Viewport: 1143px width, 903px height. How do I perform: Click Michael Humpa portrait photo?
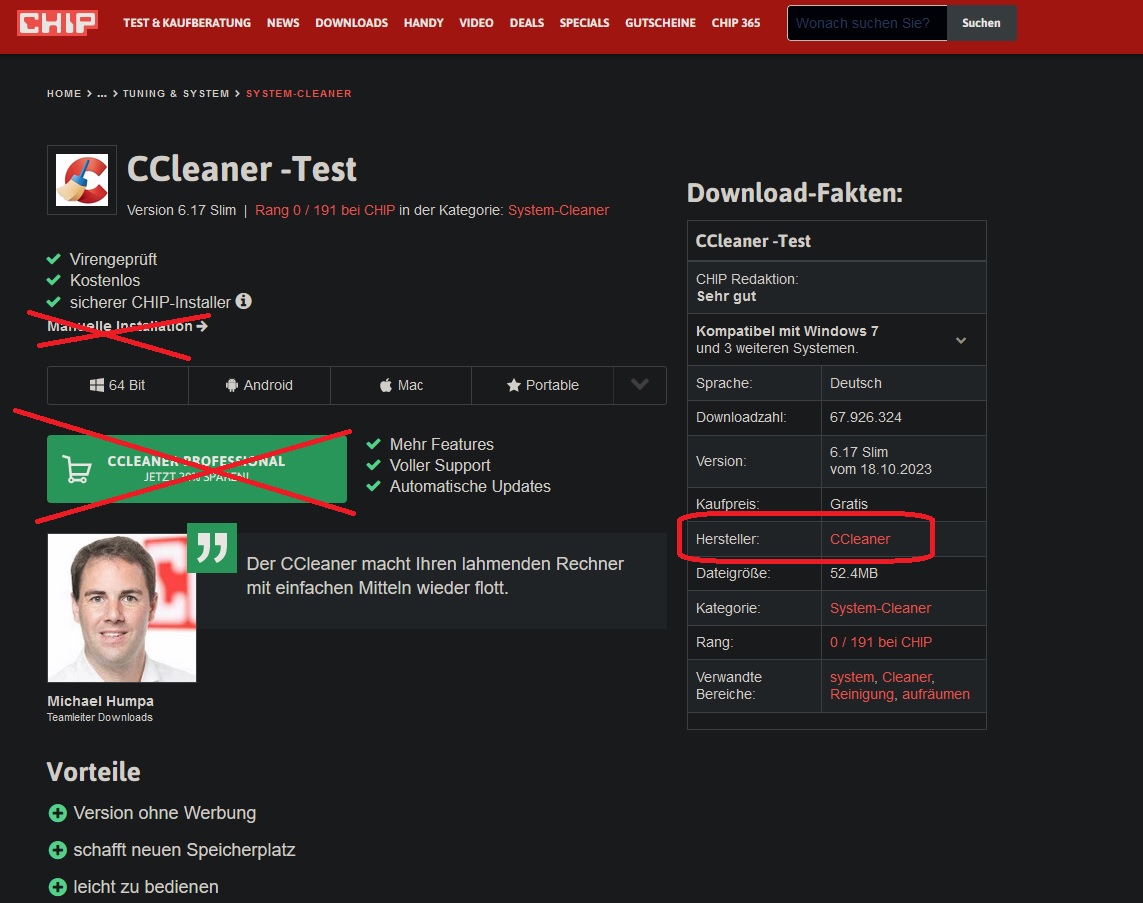pos(122,608)
